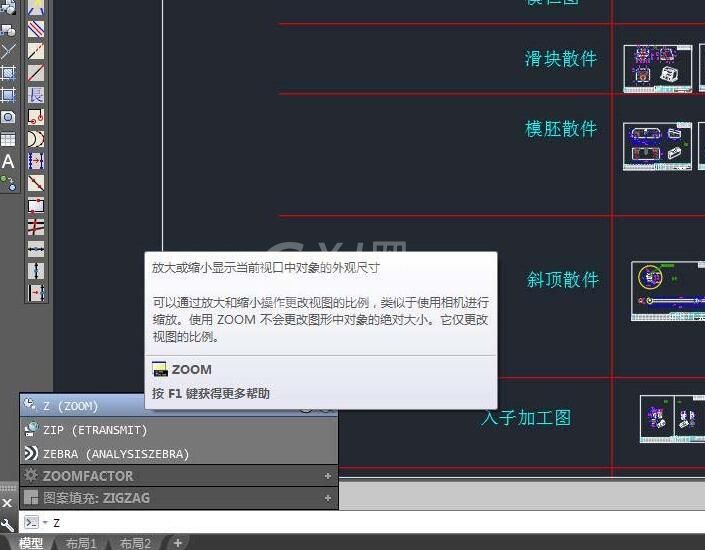This screenshot has height=550, width=705.
Task: Click the 斜顶散件 drawing thumbnail
Action: [668, 291]
